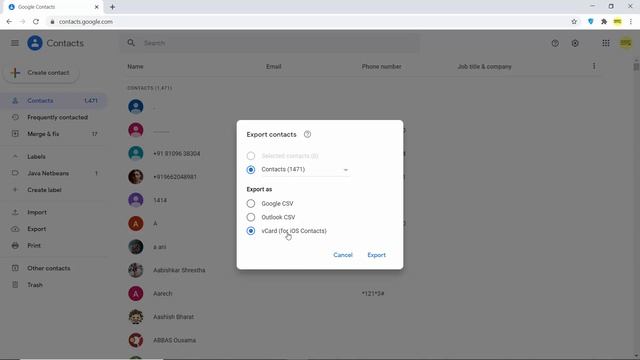This screenshot has width=640, height=360.
Task: Collapse the Labels section
Action: pos(15,156)
